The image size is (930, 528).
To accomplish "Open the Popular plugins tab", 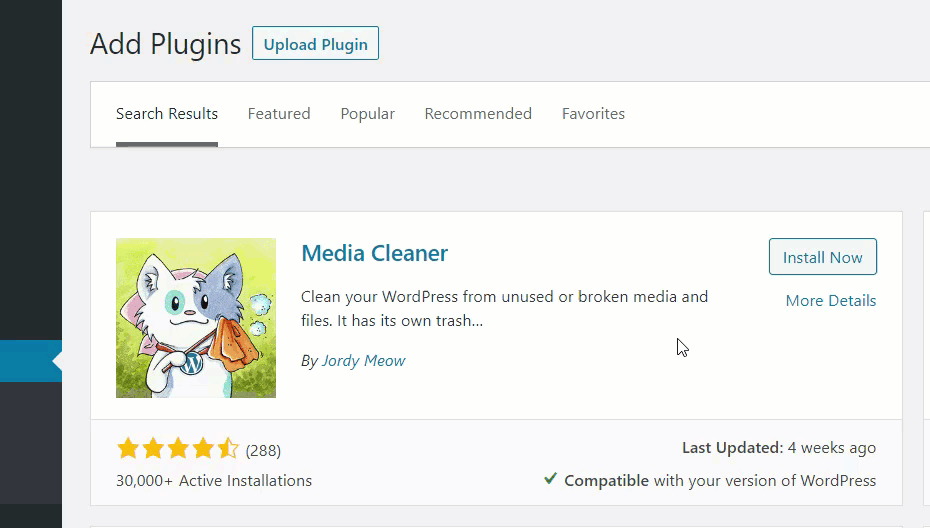I will click(x=367, y=113).
